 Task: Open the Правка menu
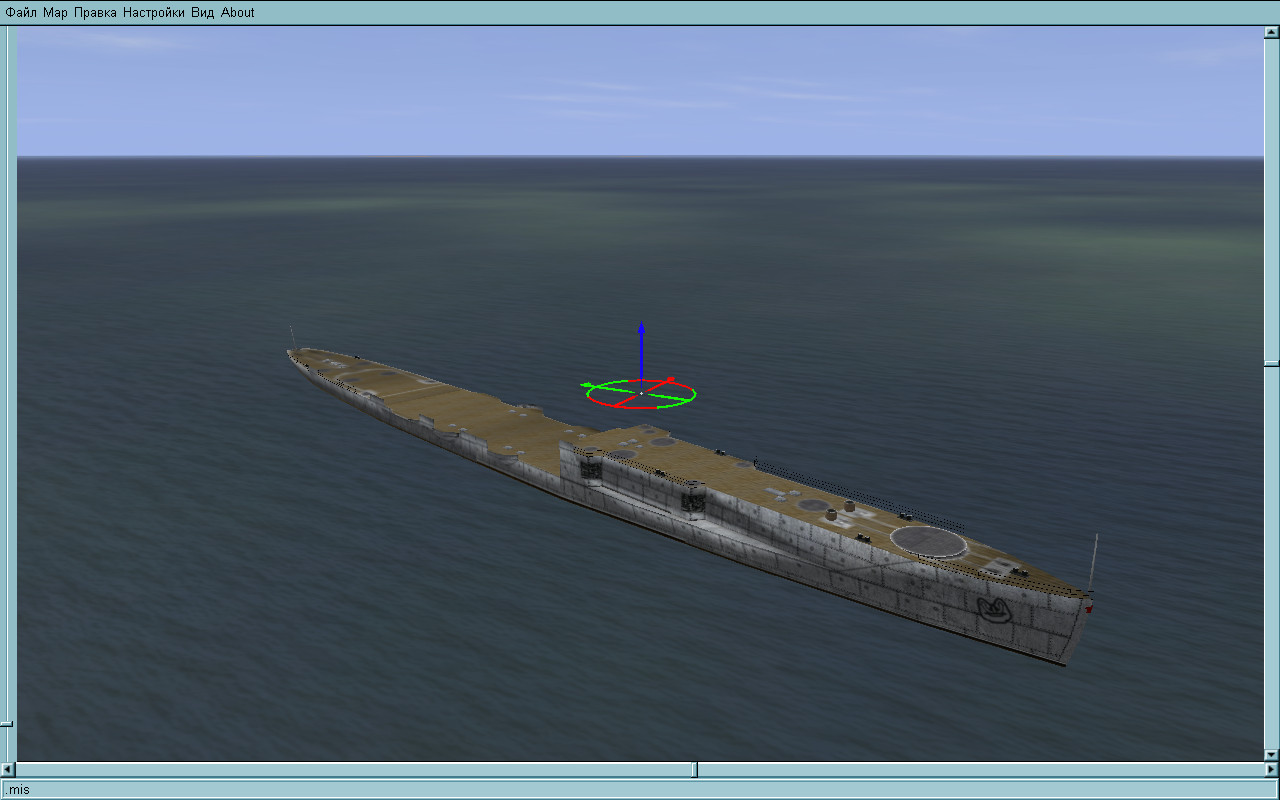tap(95, 13)
